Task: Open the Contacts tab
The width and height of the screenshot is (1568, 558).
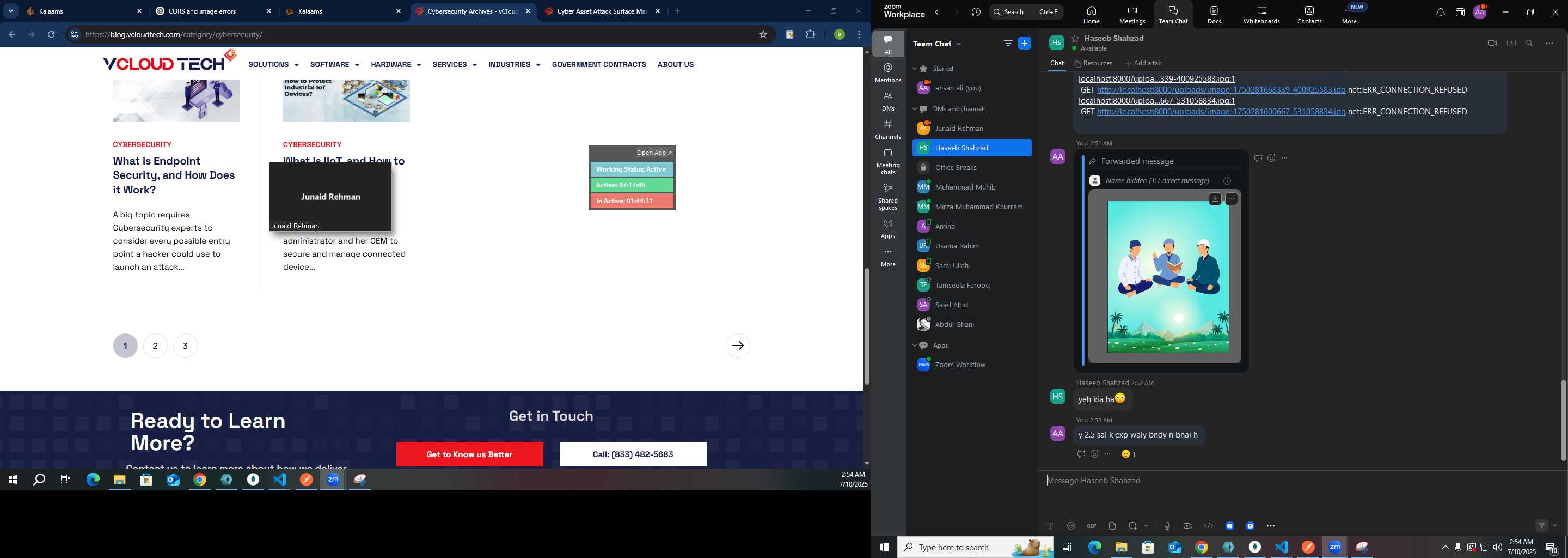Action: point(1309,15)
